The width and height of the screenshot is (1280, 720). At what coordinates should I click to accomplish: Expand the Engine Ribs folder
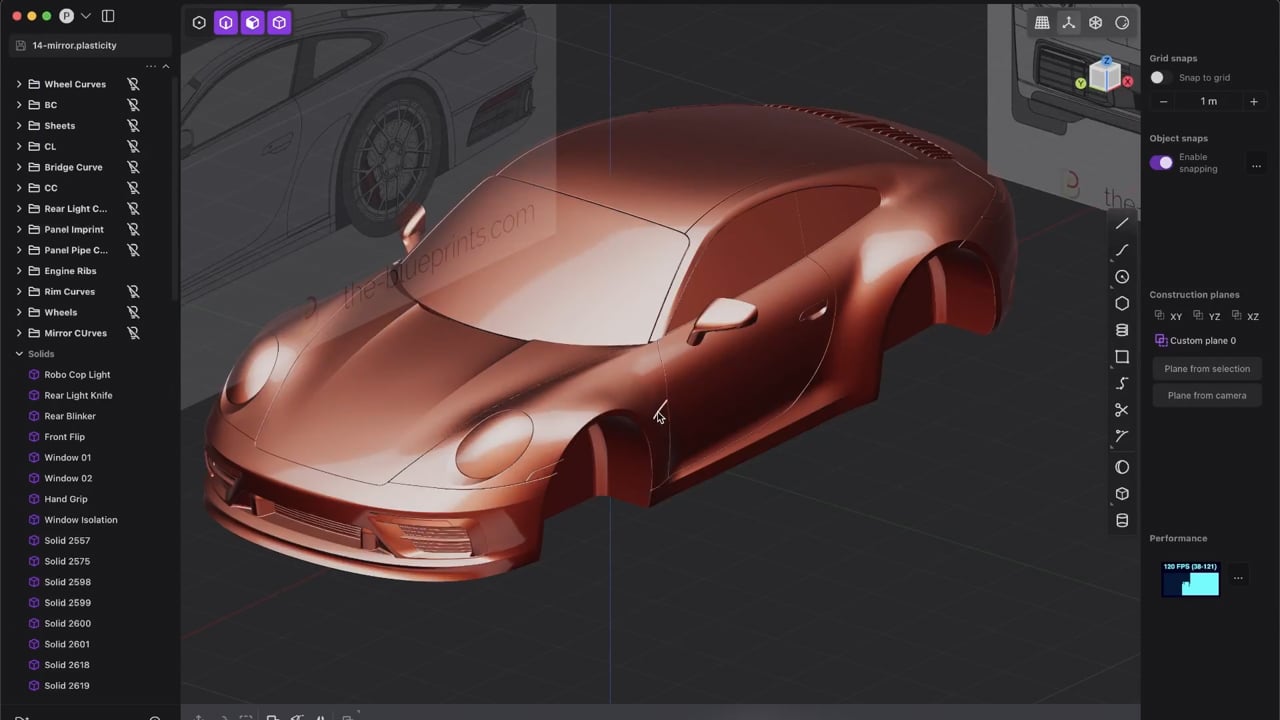tap(19, 270)
